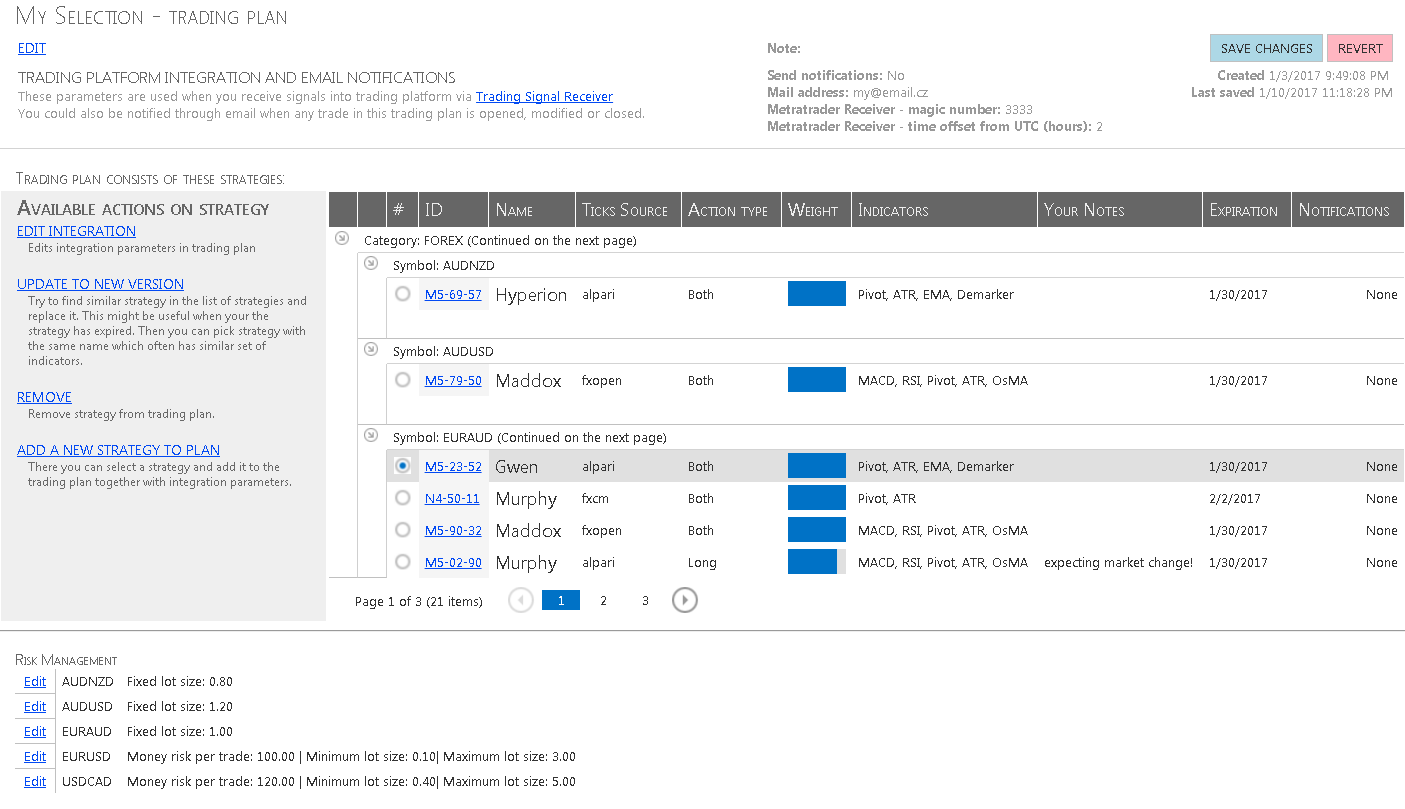Open Trading Signal Receiver link
Screen dimensions: 1405x809
(x=544, y=96)
